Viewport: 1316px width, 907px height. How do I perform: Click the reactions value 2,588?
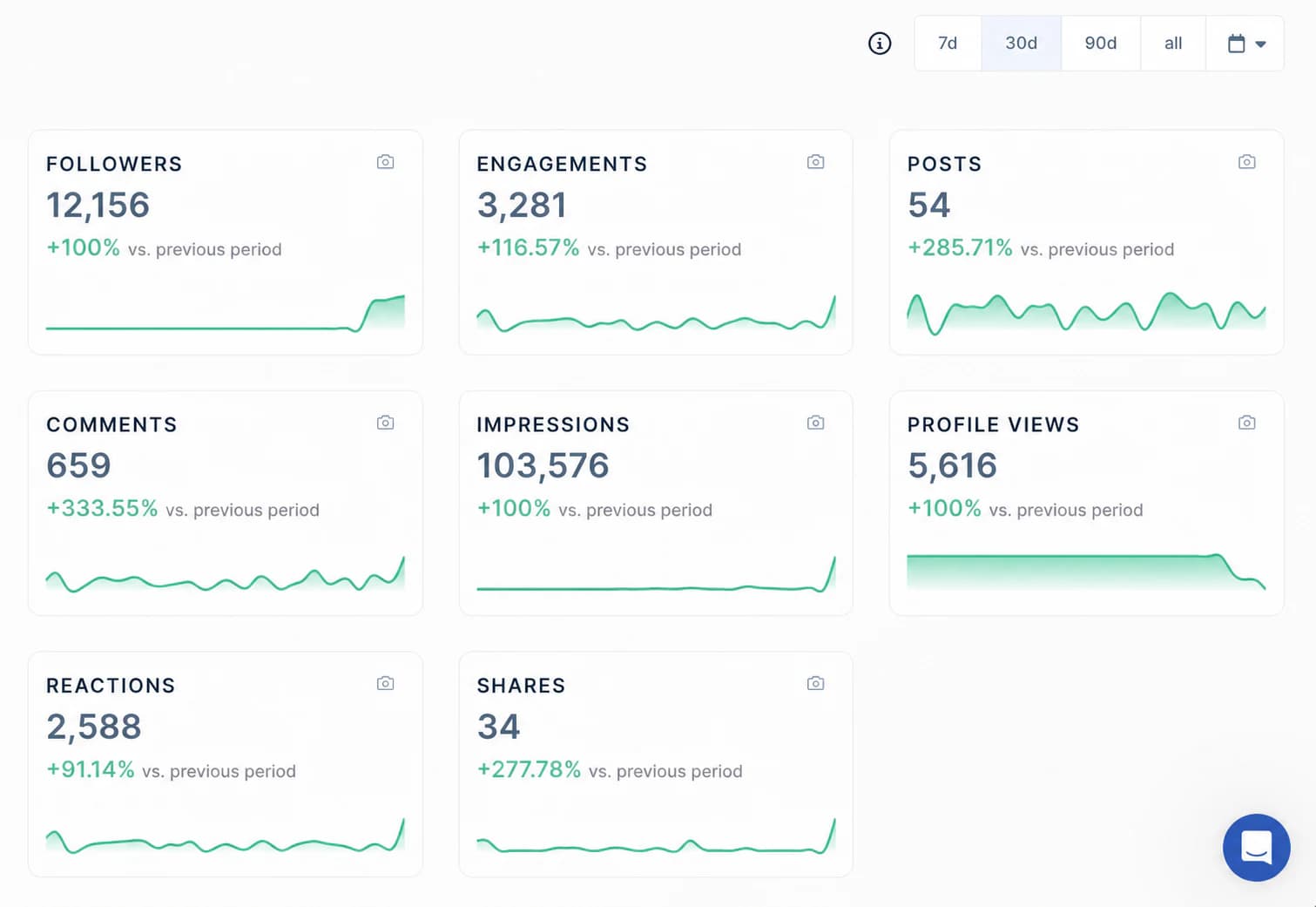click(93, 727)
